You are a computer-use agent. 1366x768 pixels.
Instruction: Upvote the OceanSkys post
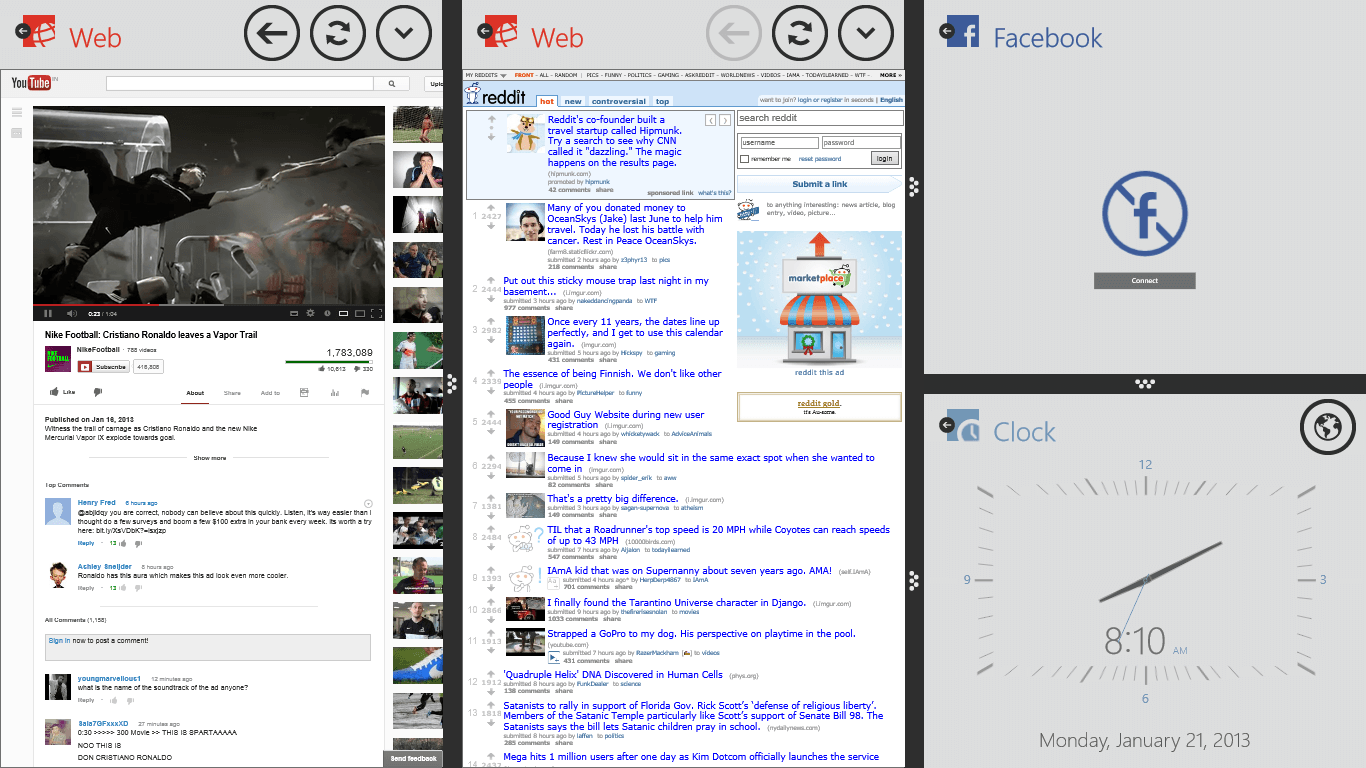[491, 208]
